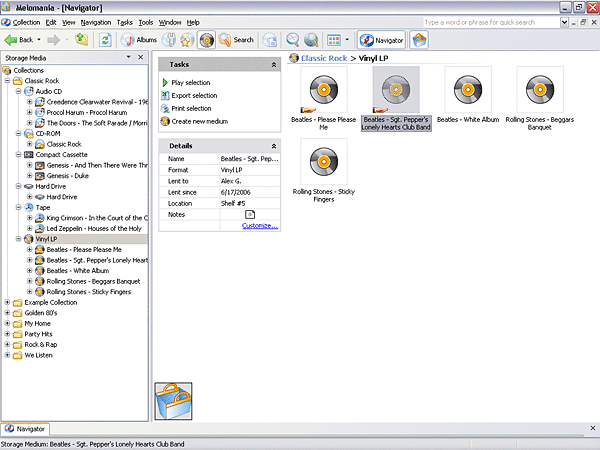600x450 pixels.
Task: Collapse the Tasks panel chevron
Action: [274, 65]
